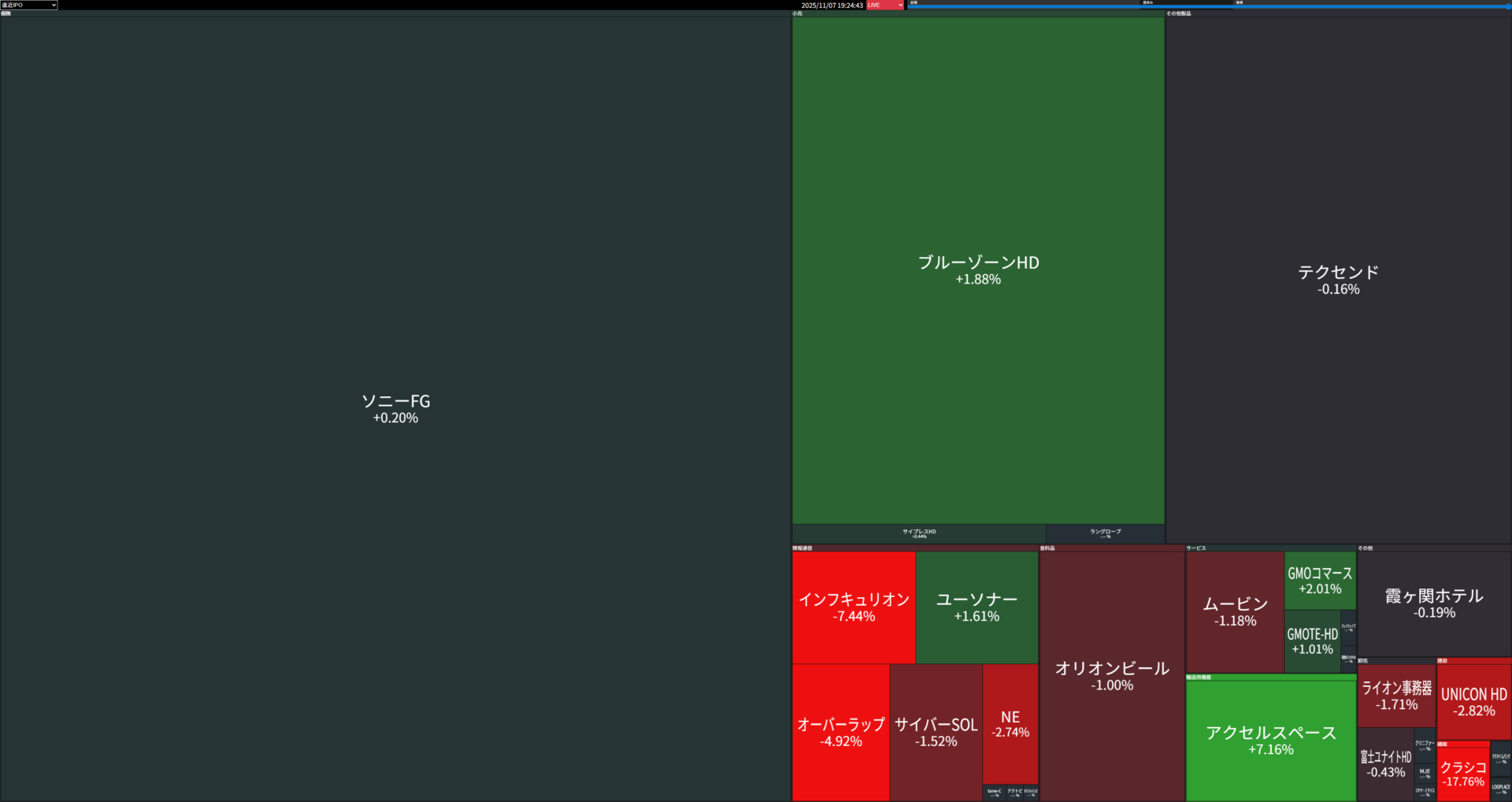Open the LIVE mode dropdown
Screen dimensions: 1512x802
(885, 5)
